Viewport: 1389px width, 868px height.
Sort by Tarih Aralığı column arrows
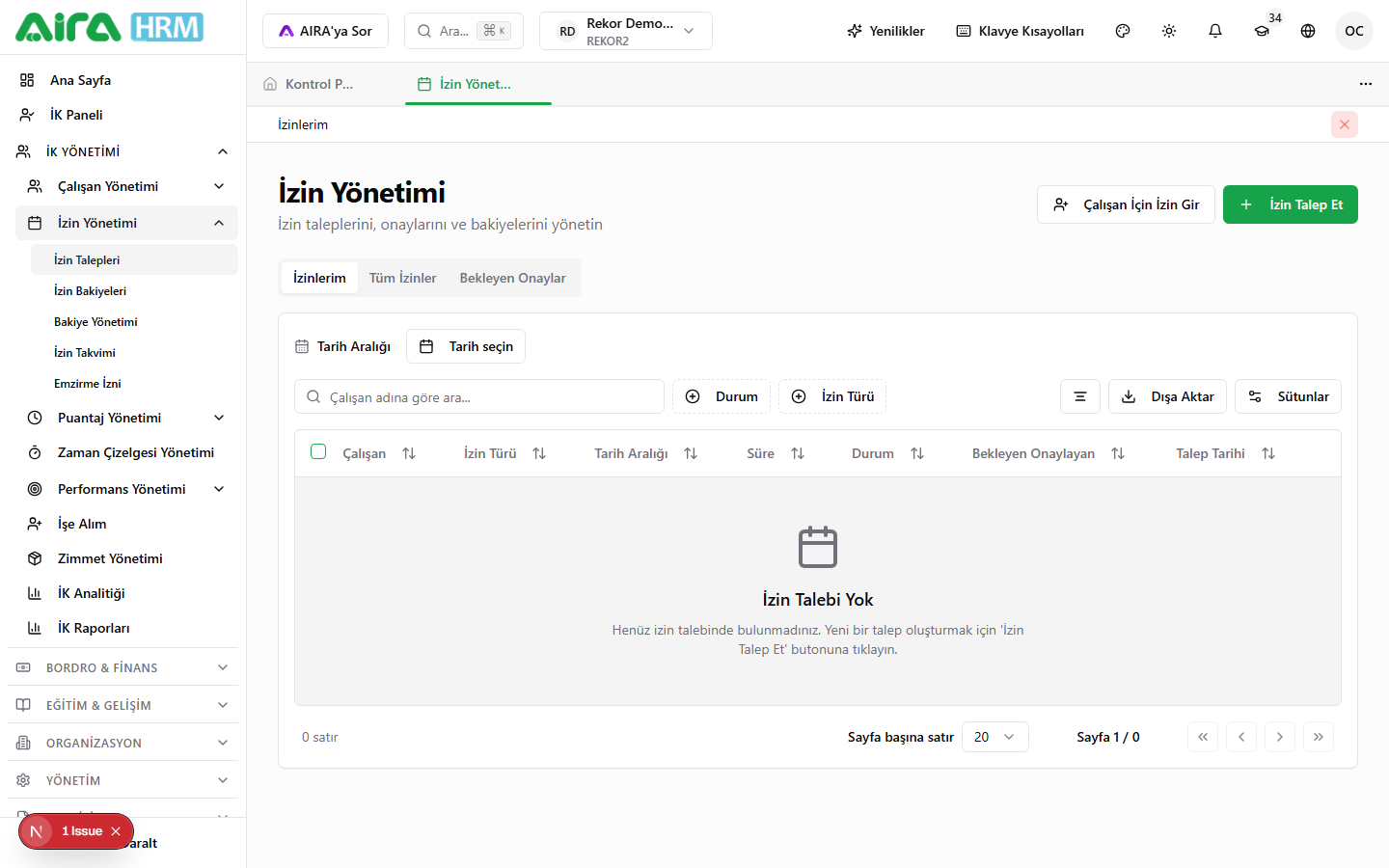tap(691, 453)
